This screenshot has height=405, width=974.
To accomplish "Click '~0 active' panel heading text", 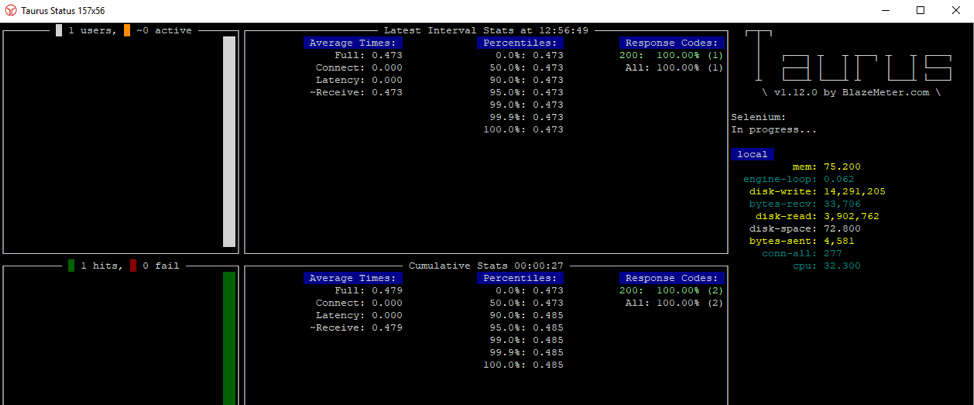I will click(x=164, y=30).
